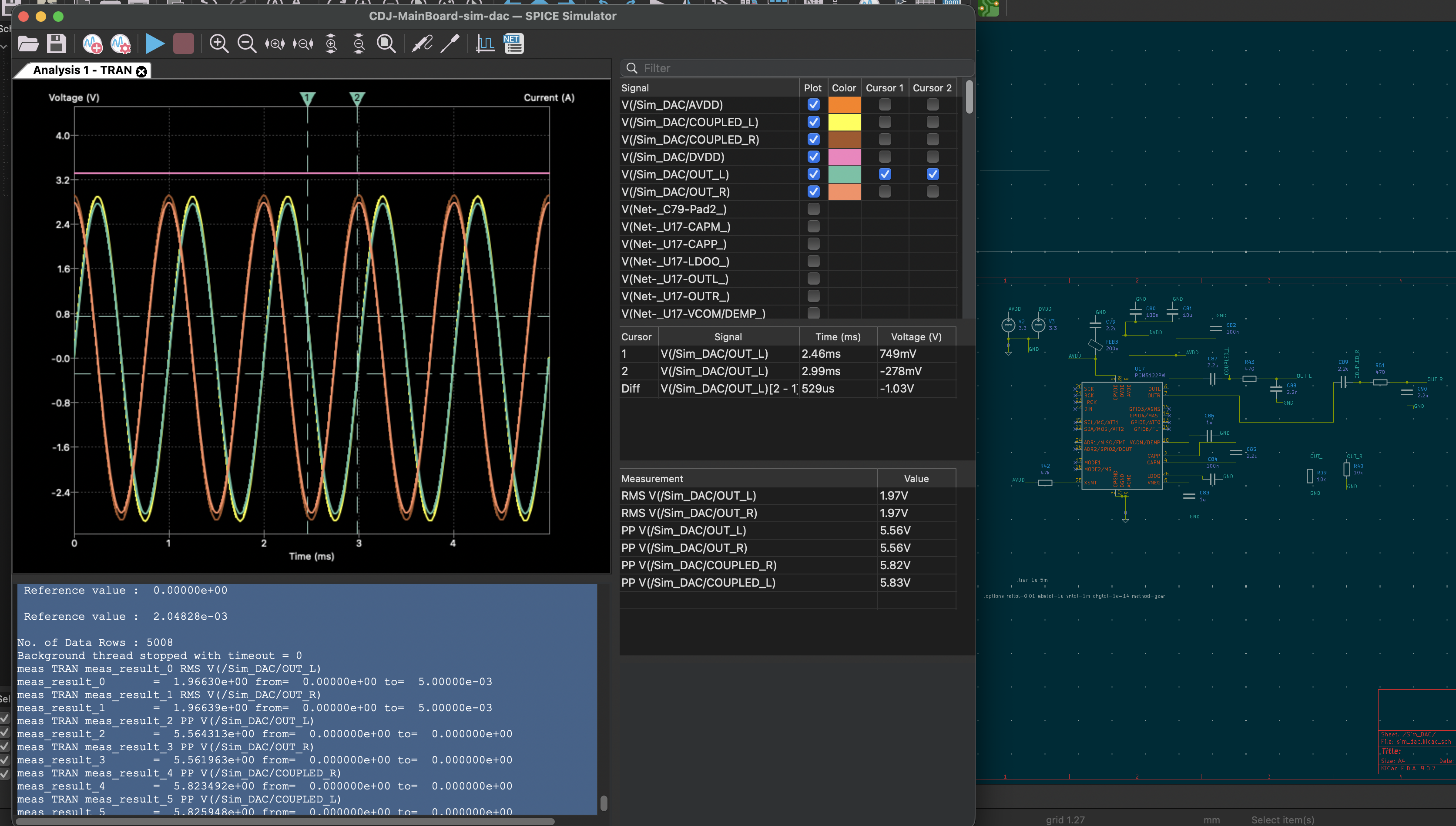Disable Cursor 1 on V(/Sim_DAC/OUT_L)

[x=885, y=174]
